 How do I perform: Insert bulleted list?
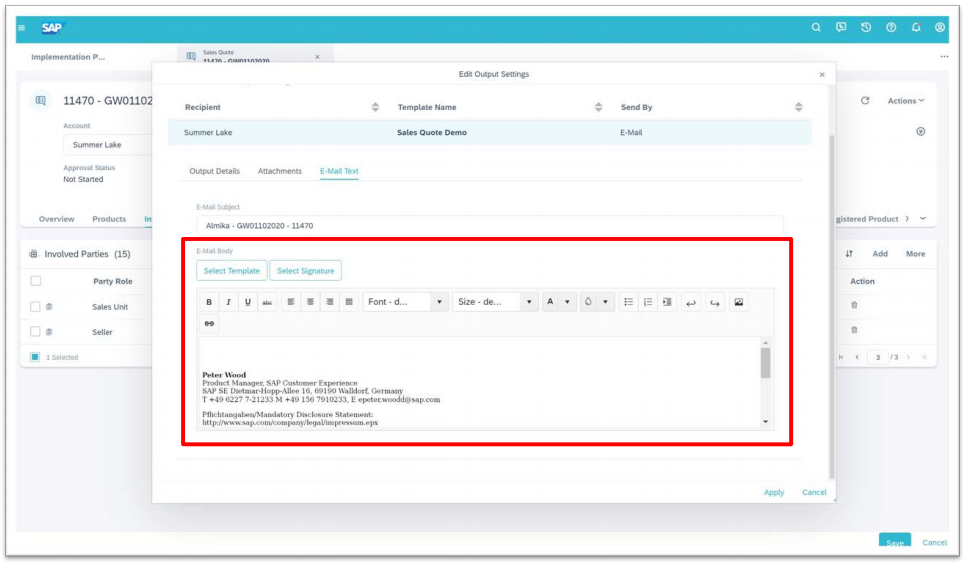coord(628,302)
